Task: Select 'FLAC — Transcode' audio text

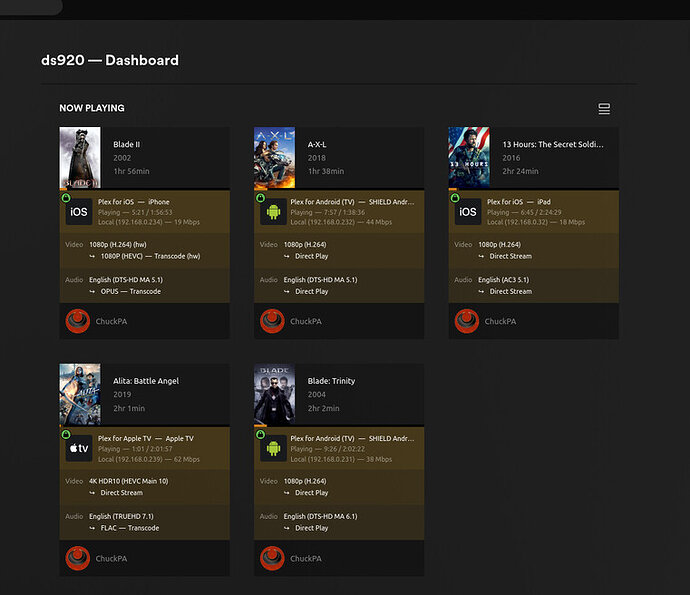Action: 130,528
